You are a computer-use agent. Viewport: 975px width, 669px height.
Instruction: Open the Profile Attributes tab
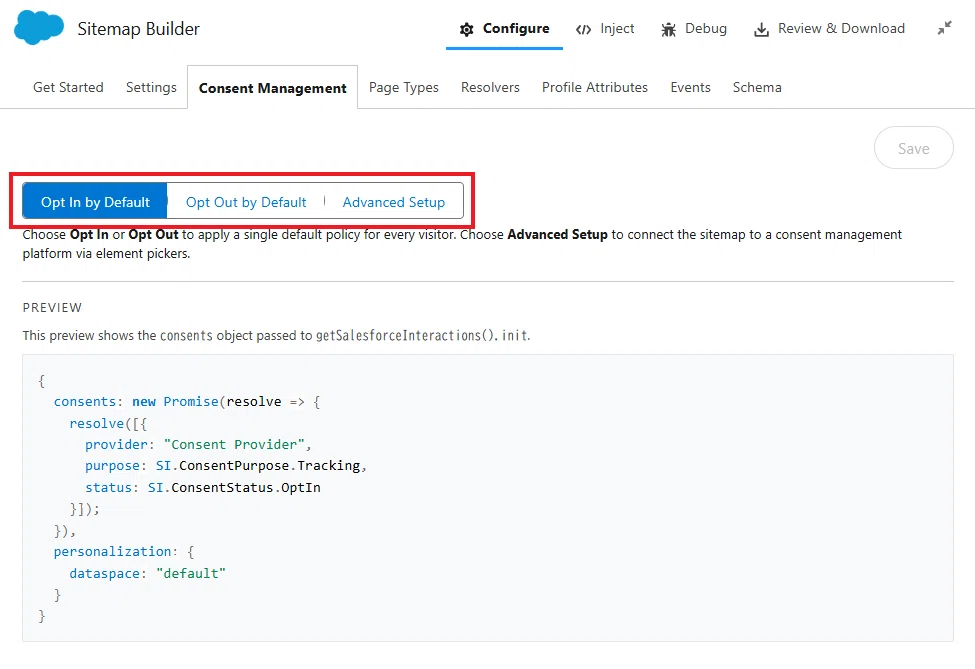pyautogui.click(x=594, y=88)
